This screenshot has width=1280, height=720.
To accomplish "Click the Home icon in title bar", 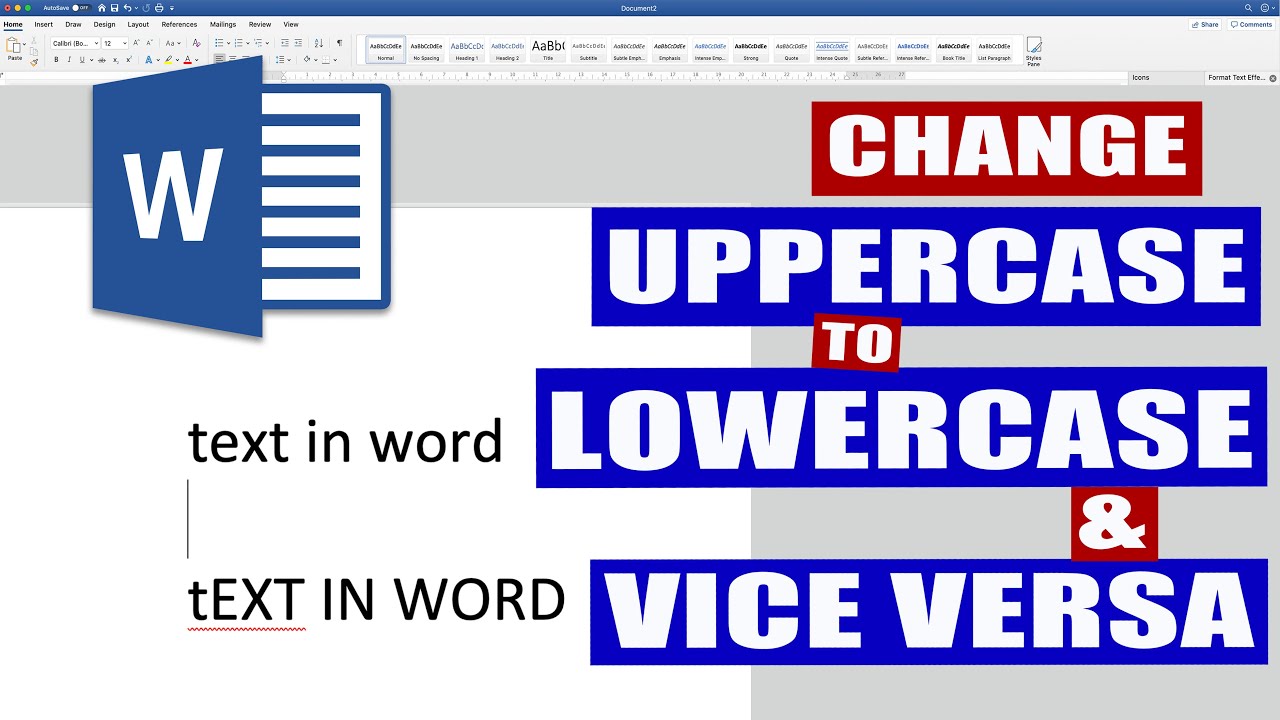I will coord(101,8).
